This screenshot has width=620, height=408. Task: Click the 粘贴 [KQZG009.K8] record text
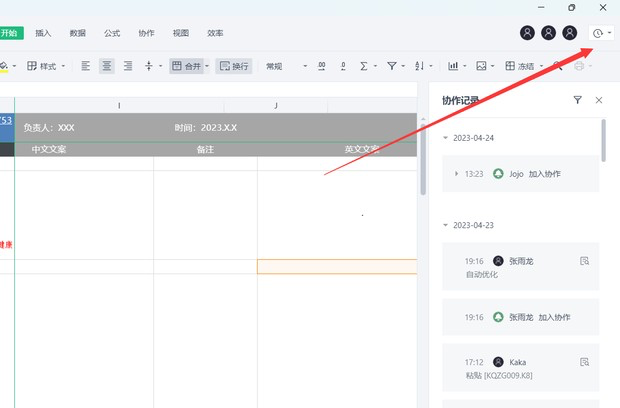point(499,376)
